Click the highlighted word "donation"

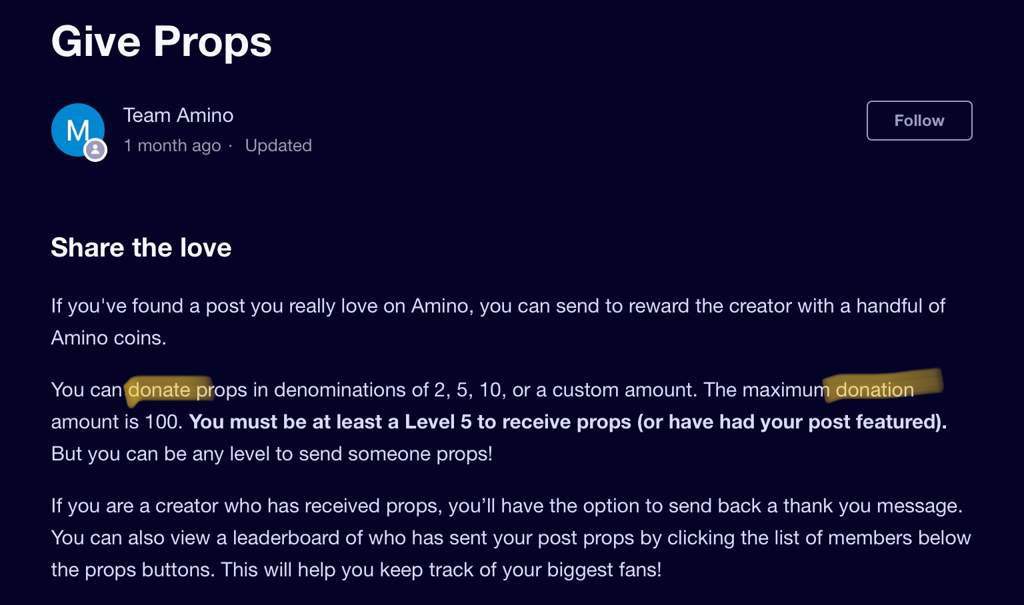tap(875, 390)
